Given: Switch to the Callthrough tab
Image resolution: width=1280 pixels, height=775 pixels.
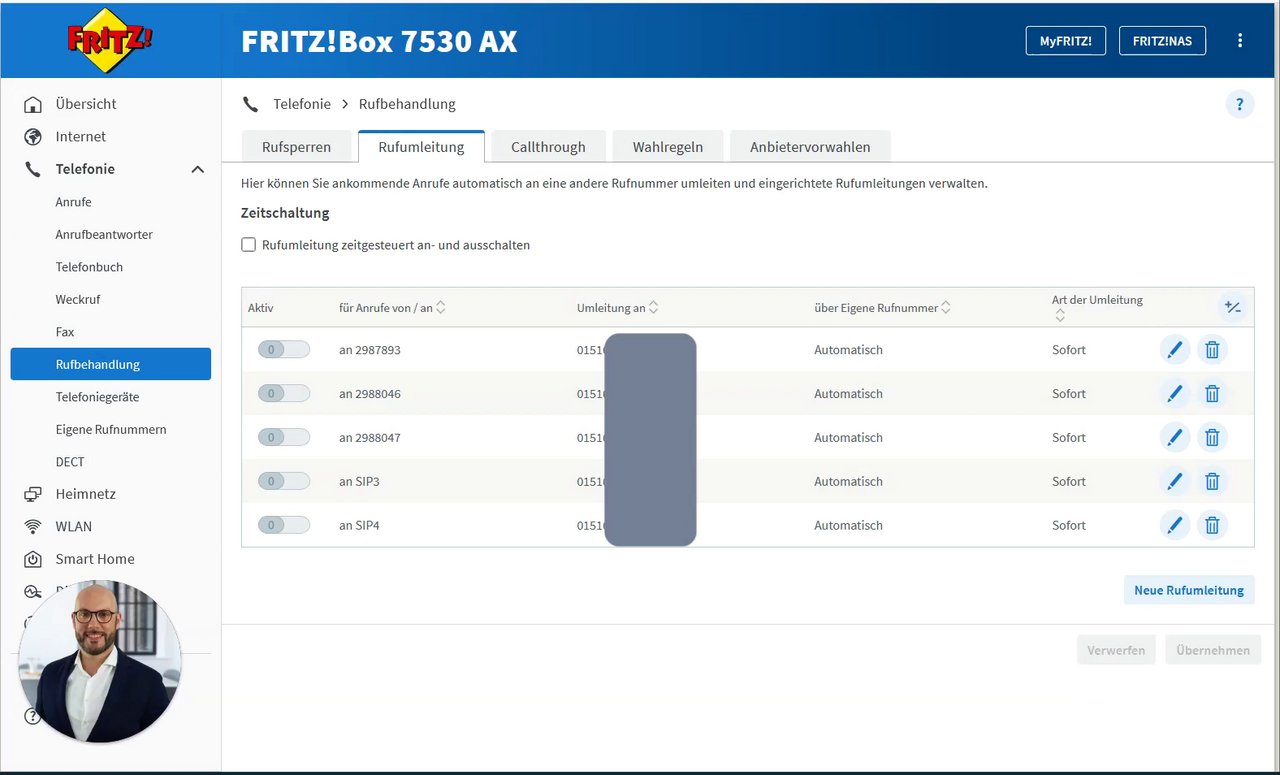Looking at the screenshot, I should [x=548, y=147].
